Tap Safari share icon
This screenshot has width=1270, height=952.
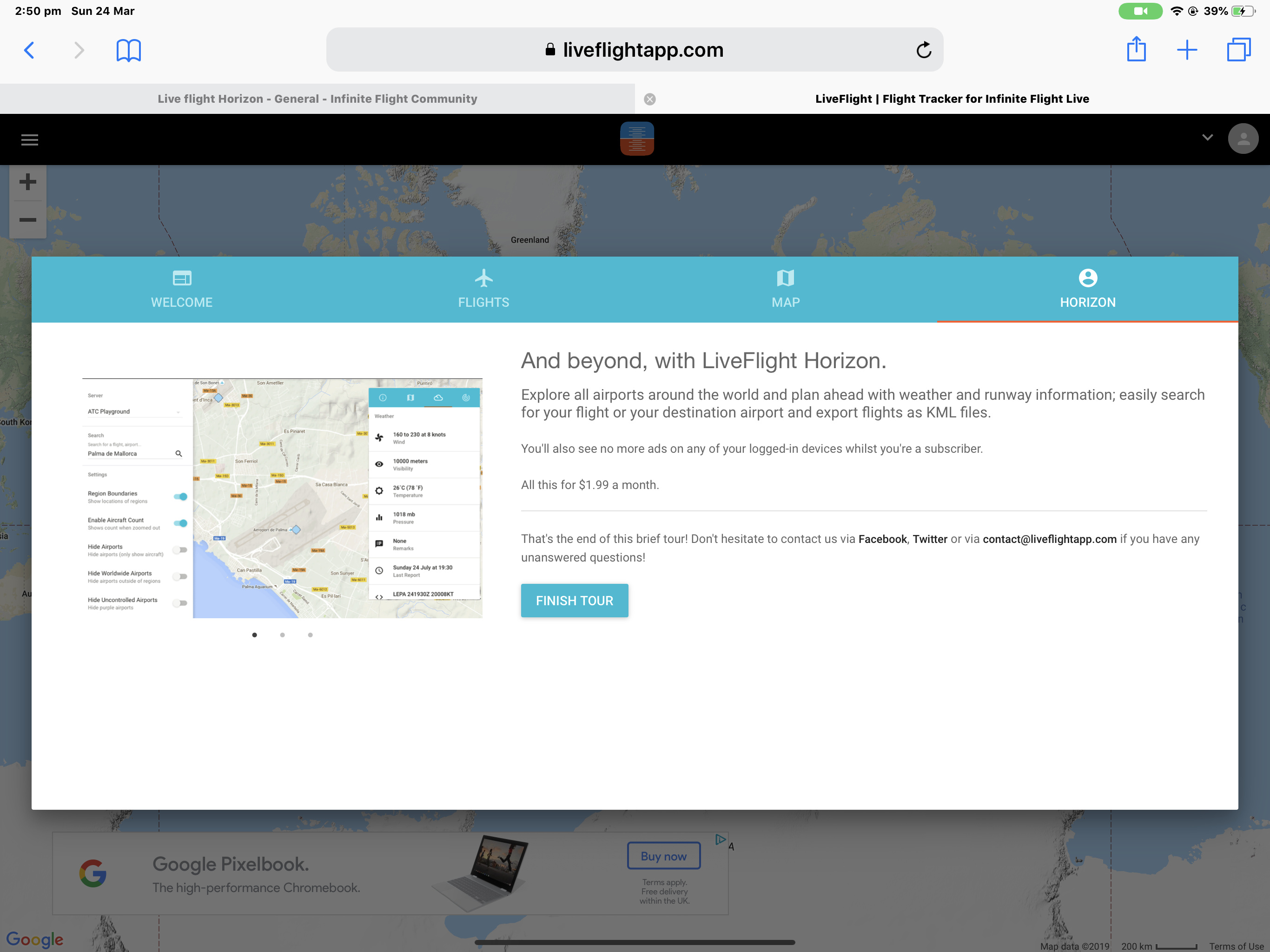(1136, 49)
